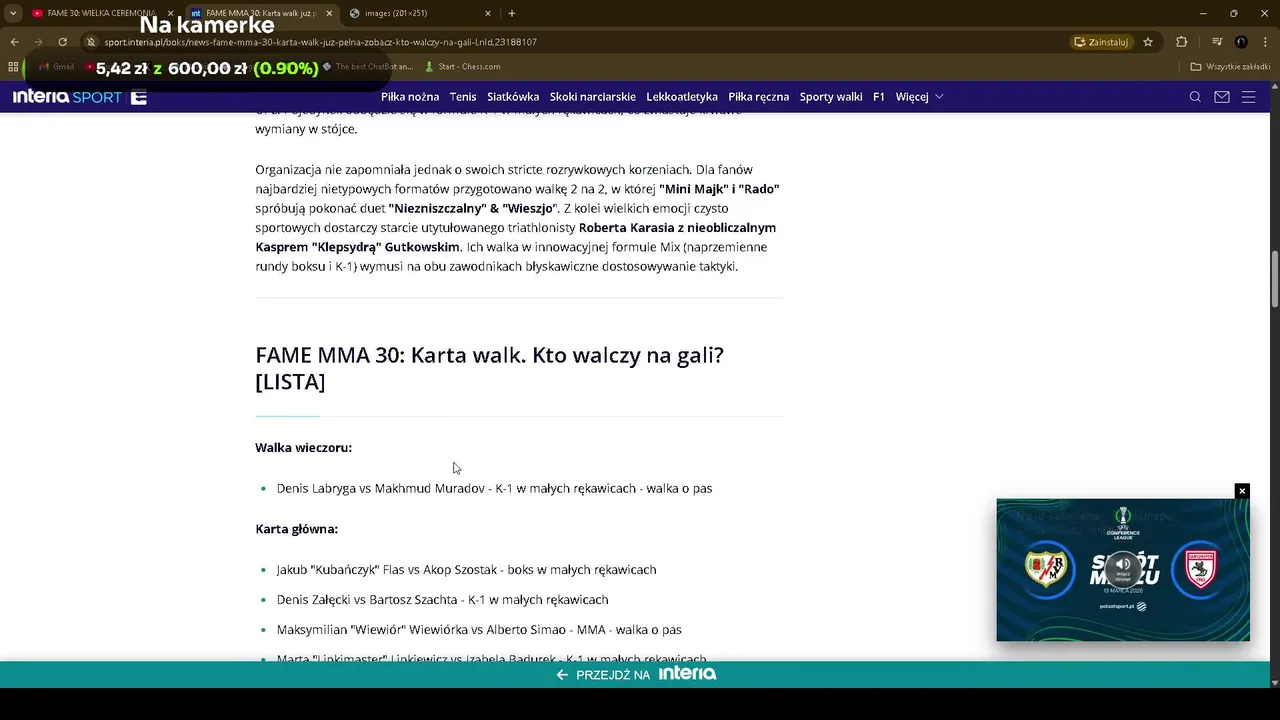Open the Skoki narciarskie section

(593, 97)
